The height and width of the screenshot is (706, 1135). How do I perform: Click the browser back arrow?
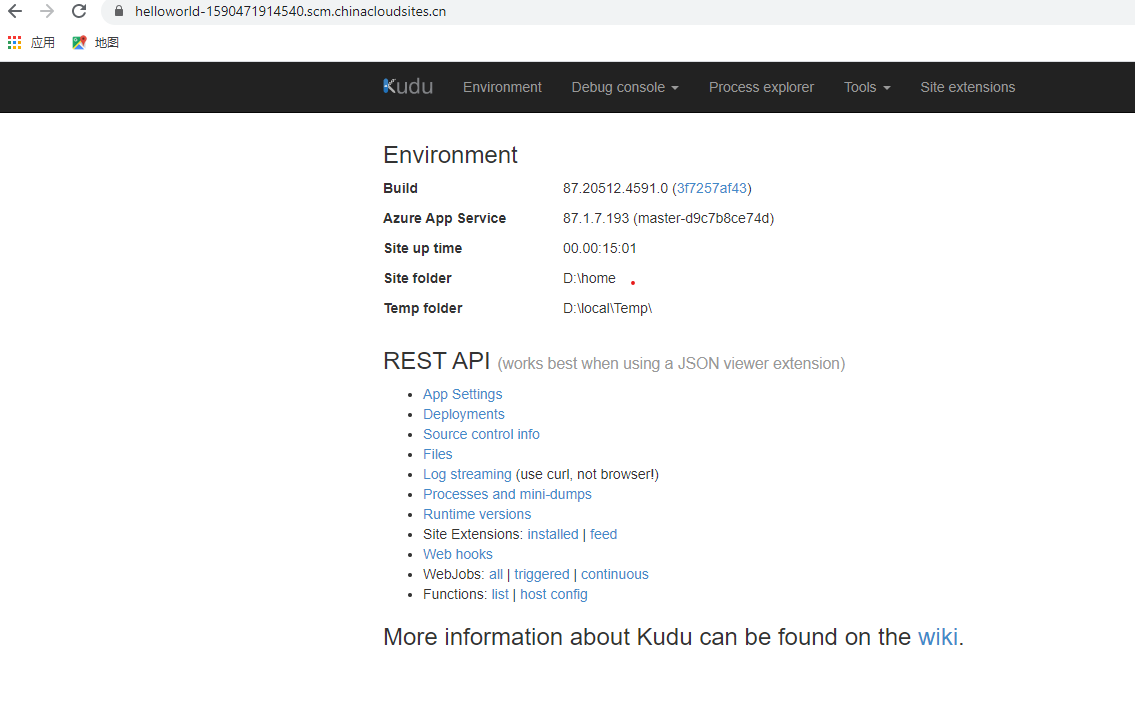(14, 12)
